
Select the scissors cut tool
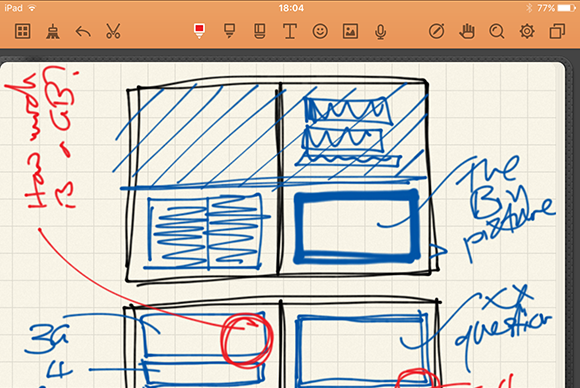tap(113, 31)
